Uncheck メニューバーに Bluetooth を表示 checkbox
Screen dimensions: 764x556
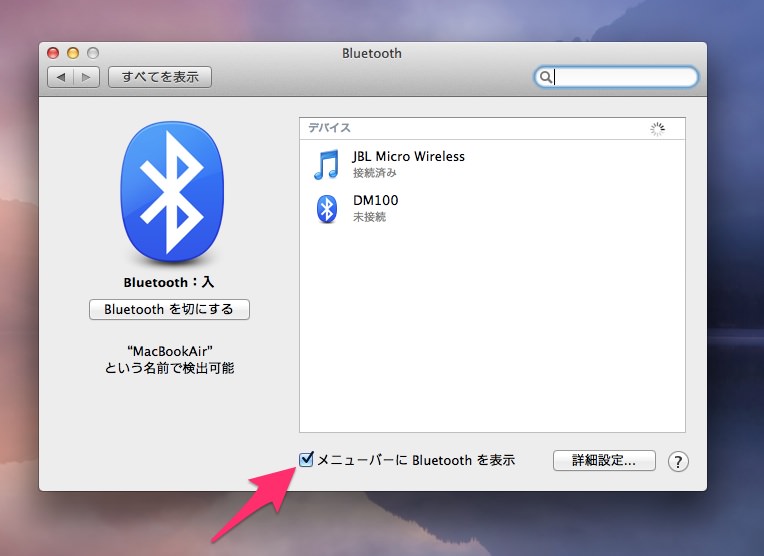point(306,459)
